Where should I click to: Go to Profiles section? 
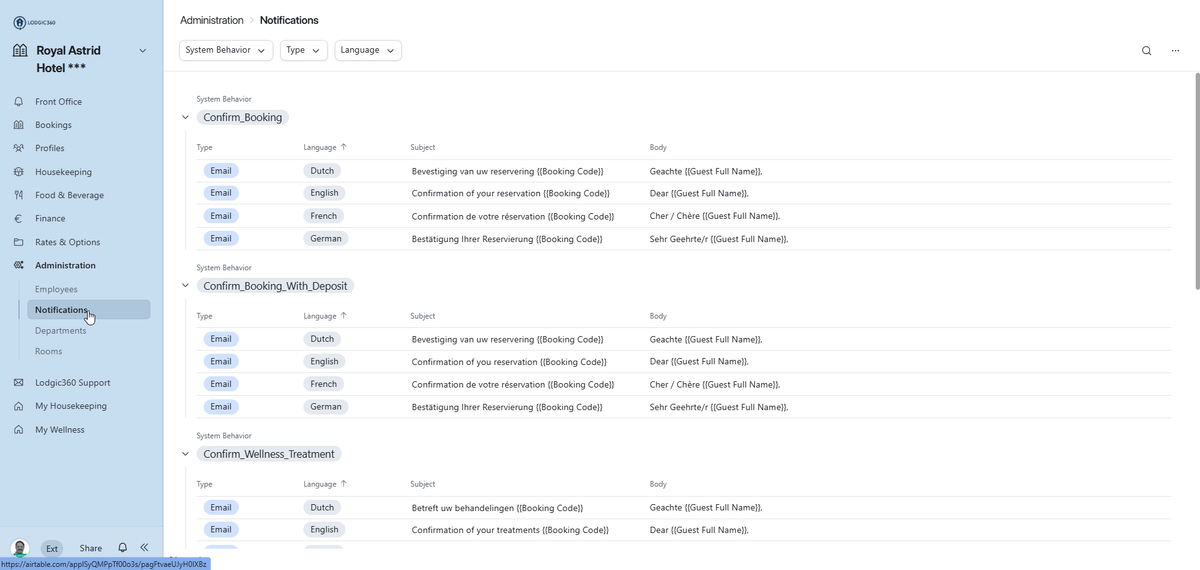click(x=50, y=148)
